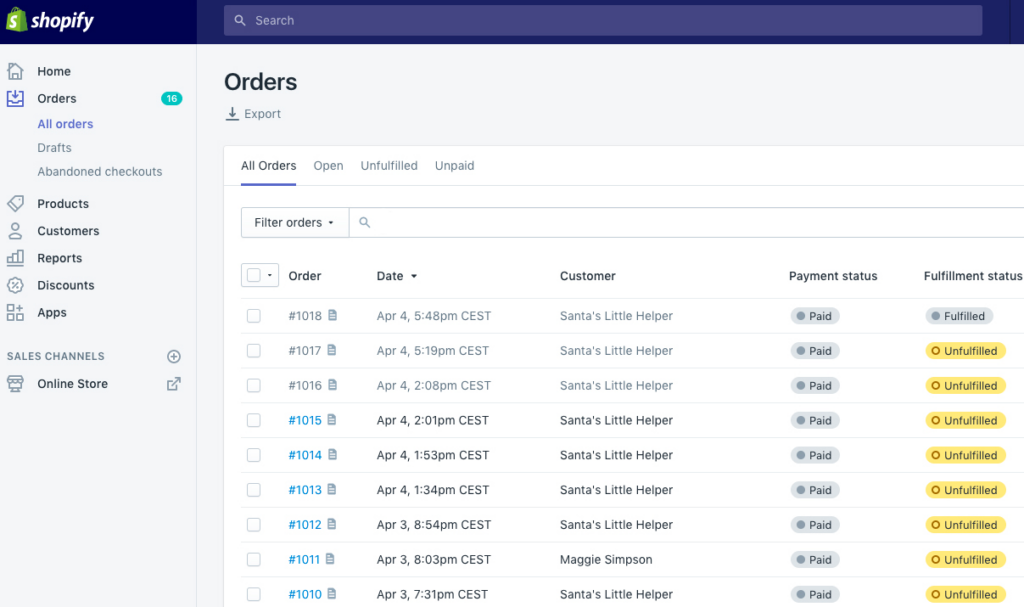Switch to the Unpaid tab
Image resolution: width=1024 pixels, height=607 pixels.
point(455,165)
